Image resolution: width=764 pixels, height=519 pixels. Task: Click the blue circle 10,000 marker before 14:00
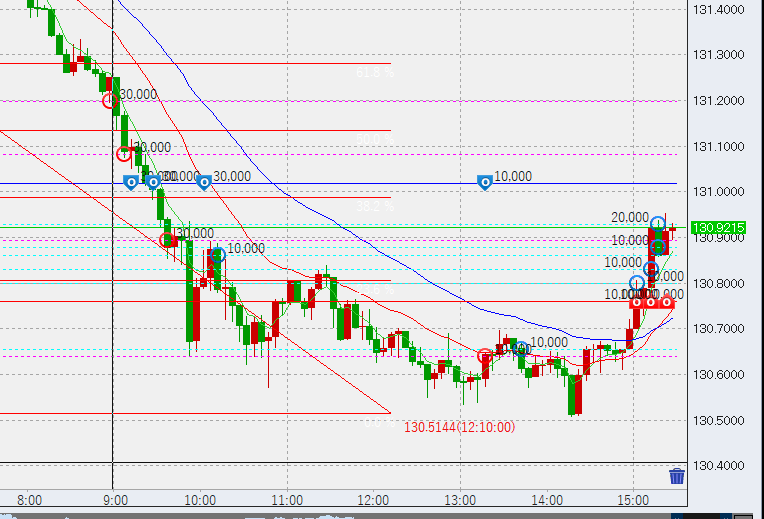click(x=520, y=349)
